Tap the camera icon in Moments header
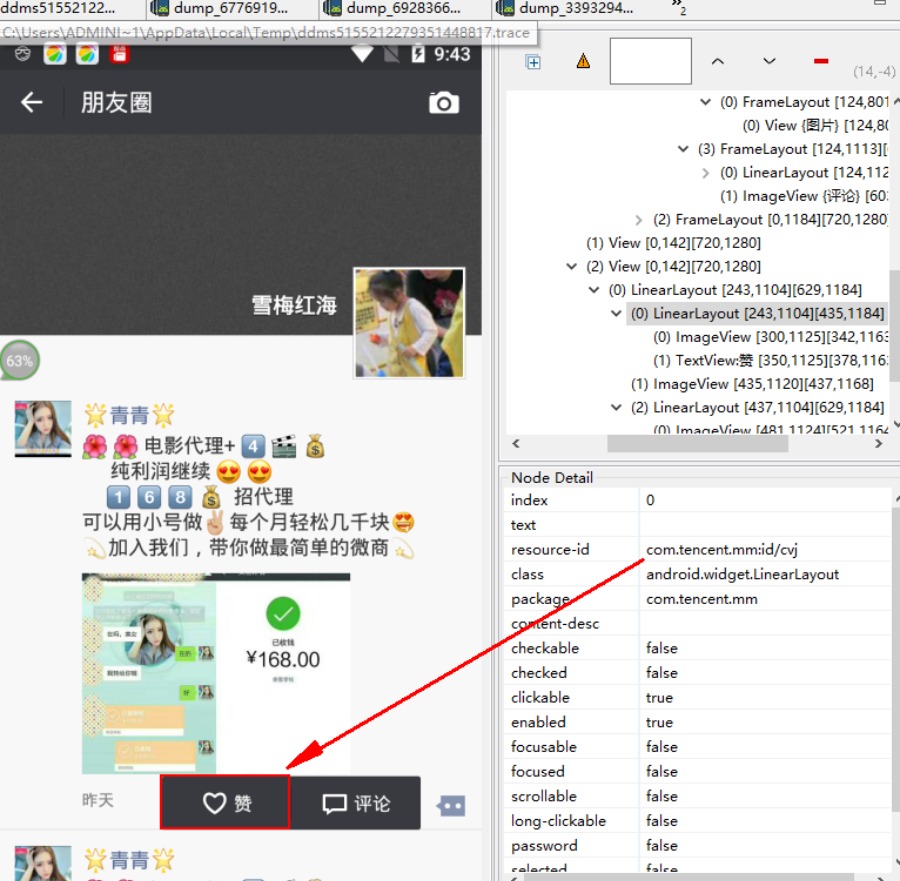 [444, 103]
